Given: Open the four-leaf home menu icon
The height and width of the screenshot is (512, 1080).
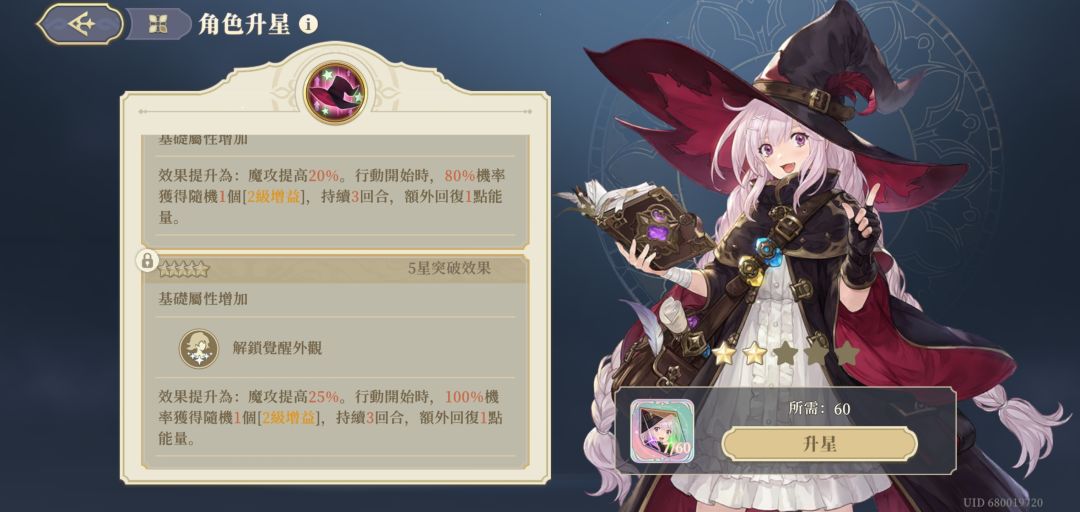Looking at the screenshot, I should (x=158, y=25).
